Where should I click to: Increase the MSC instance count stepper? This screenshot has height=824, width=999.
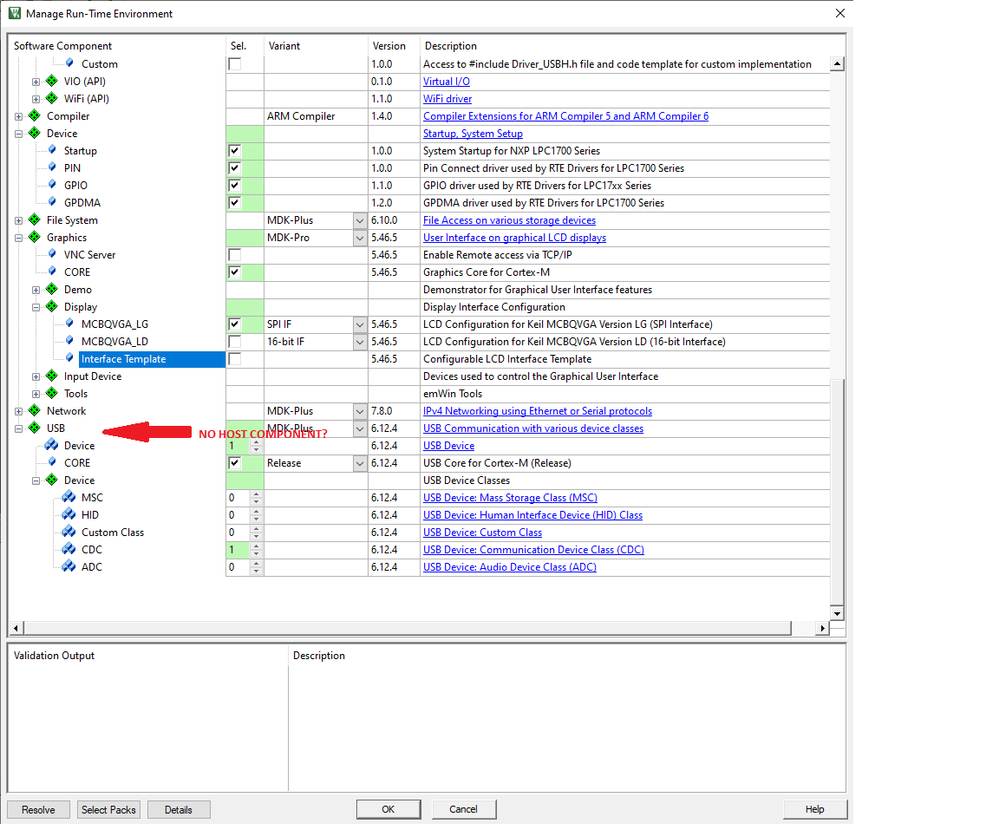click(x=256, y=493)
